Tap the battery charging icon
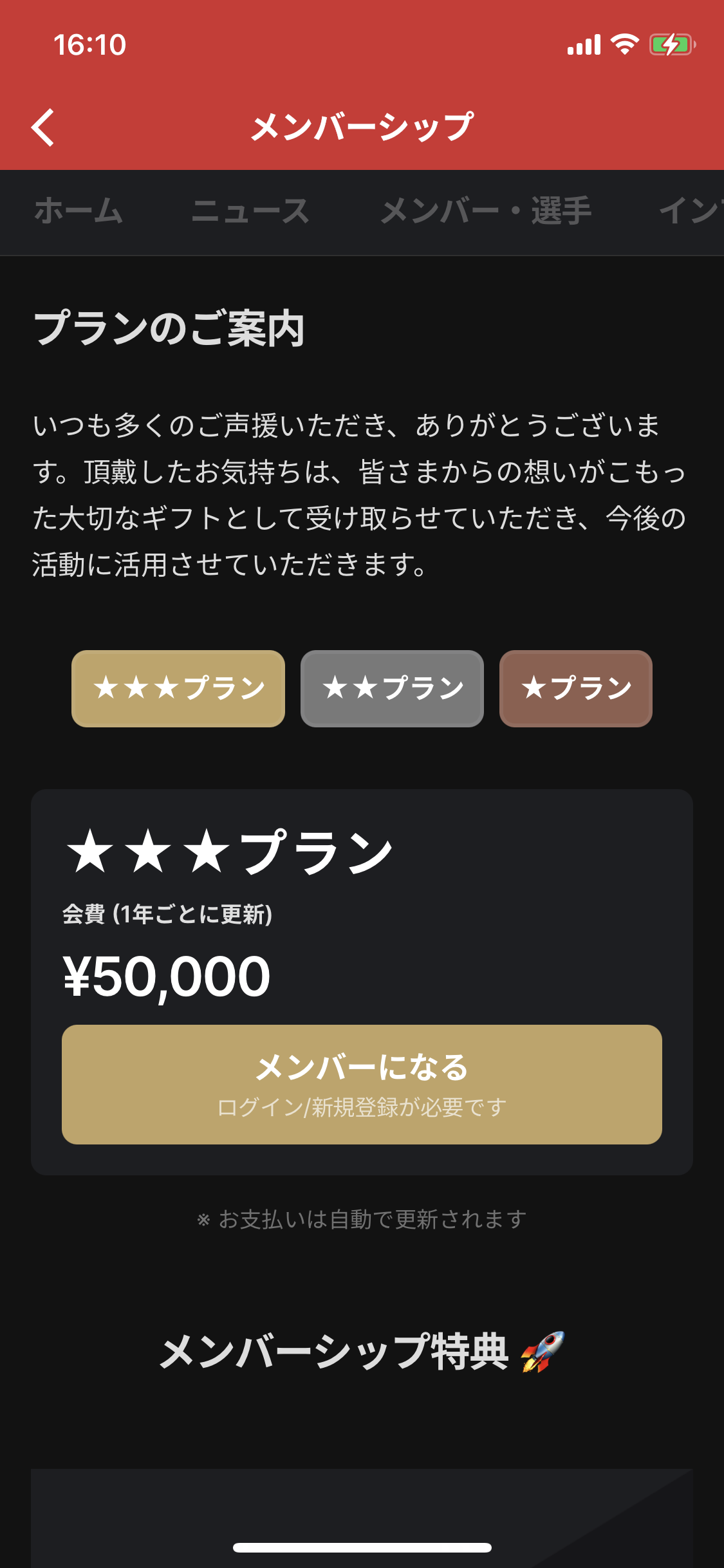 (672, 45)
